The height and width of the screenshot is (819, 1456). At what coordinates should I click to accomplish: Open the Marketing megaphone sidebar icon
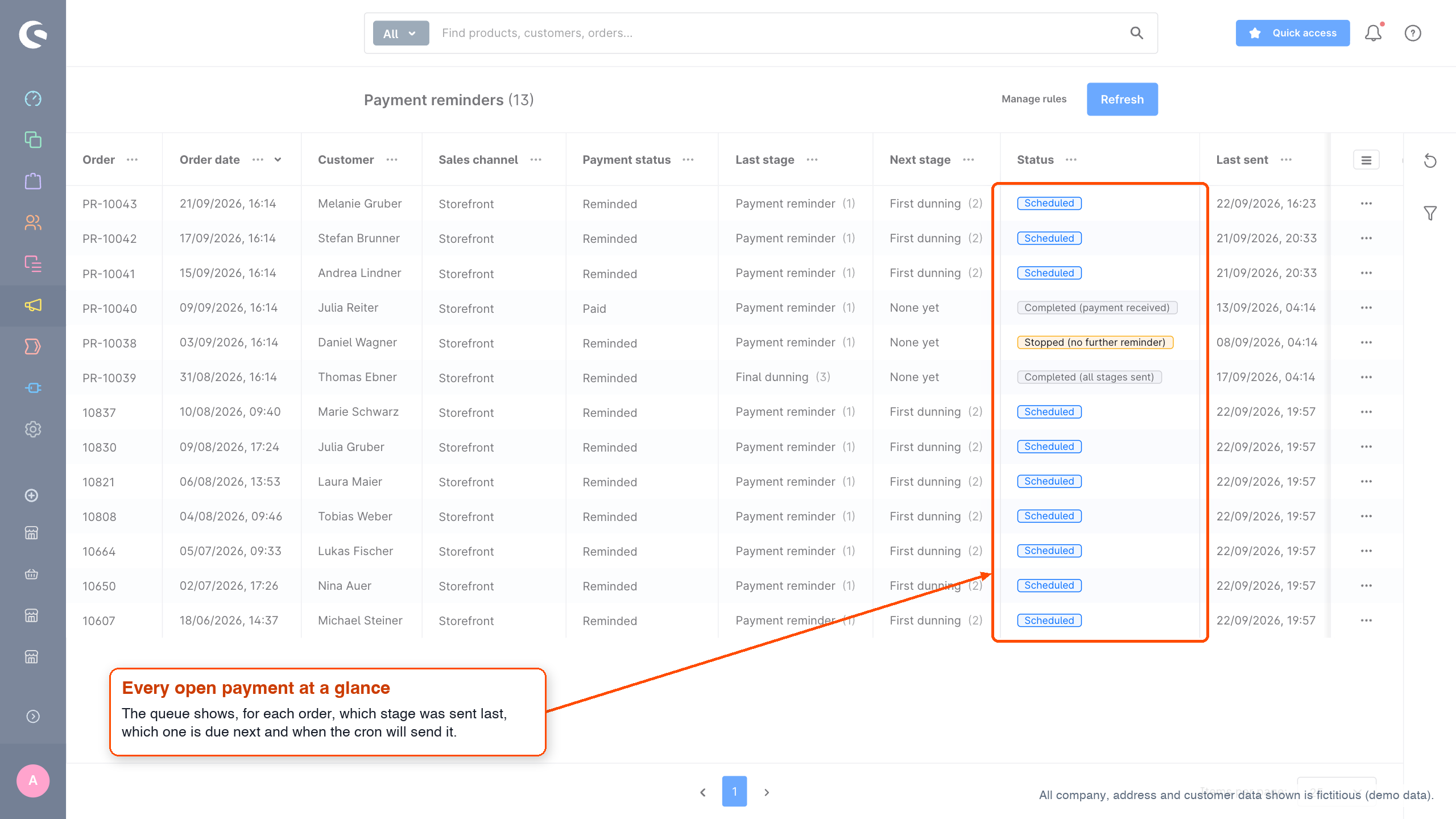[x=33, y=305]
